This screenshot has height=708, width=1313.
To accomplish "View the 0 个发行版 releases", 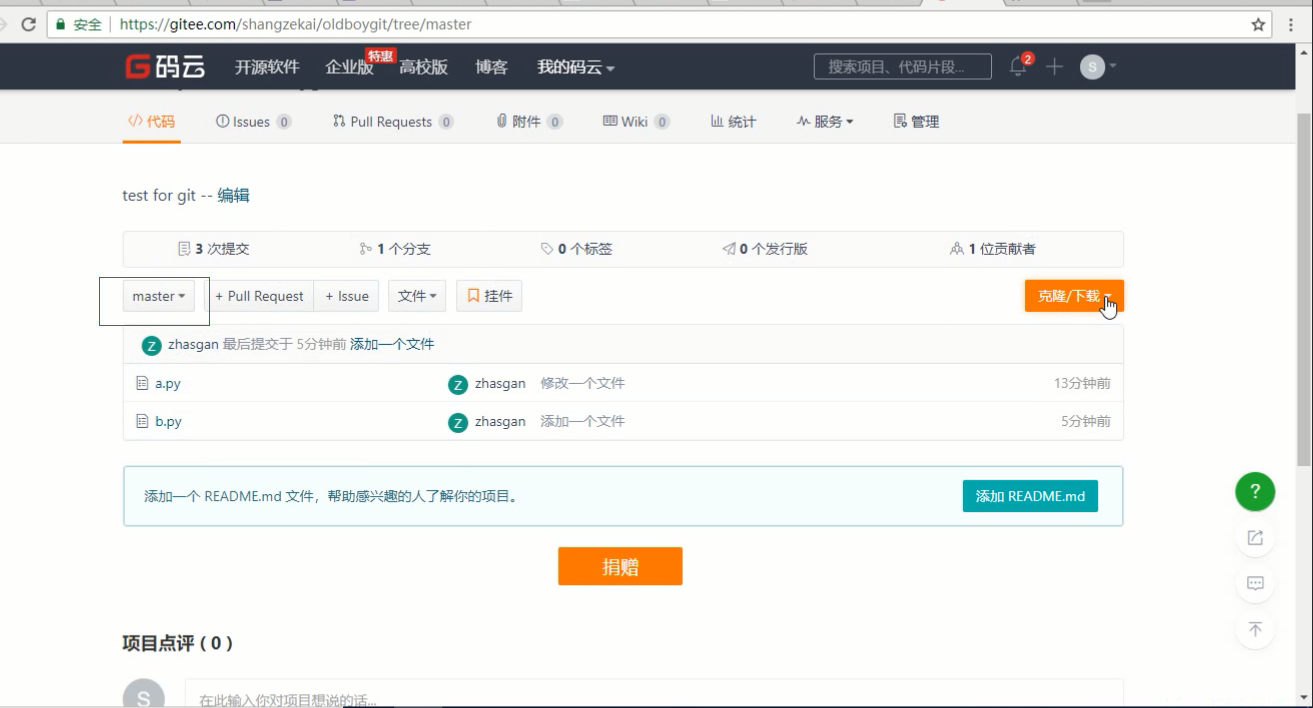I will point(765,249).
